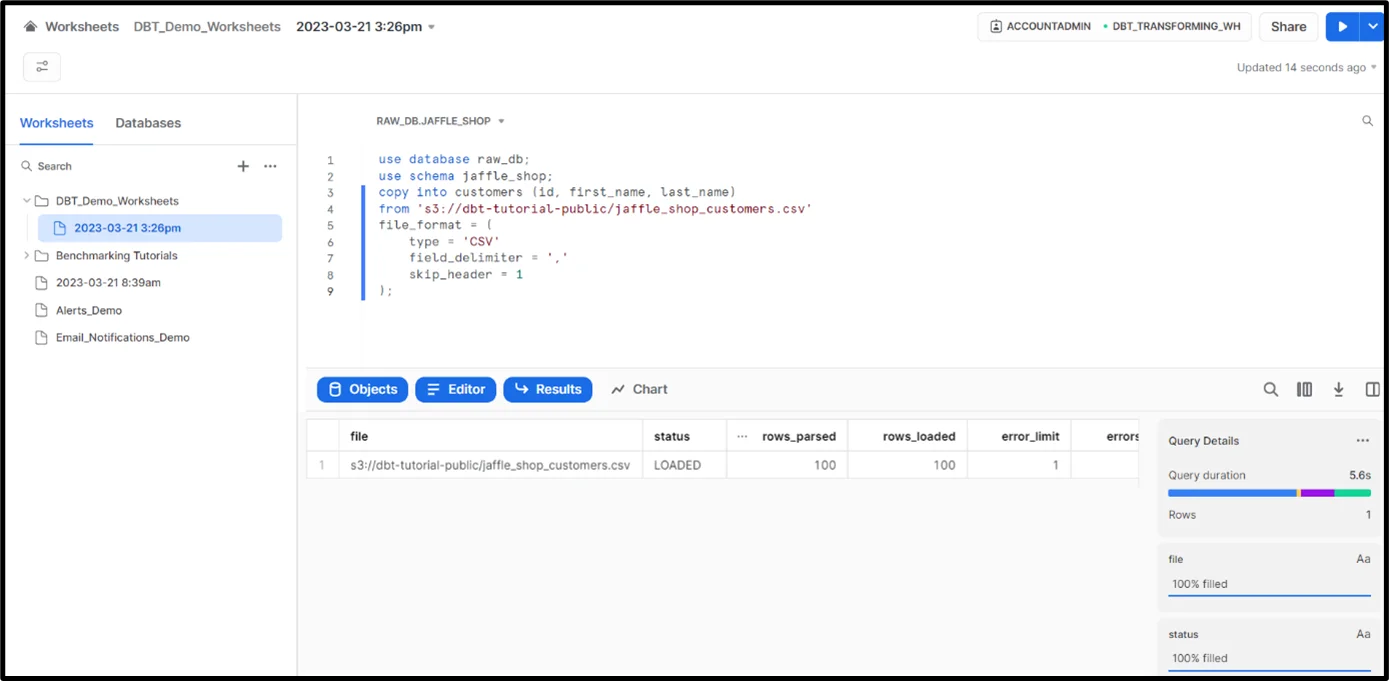Toggle the Objects panel button
The image size is (1389, 681).
pos(362,390)
